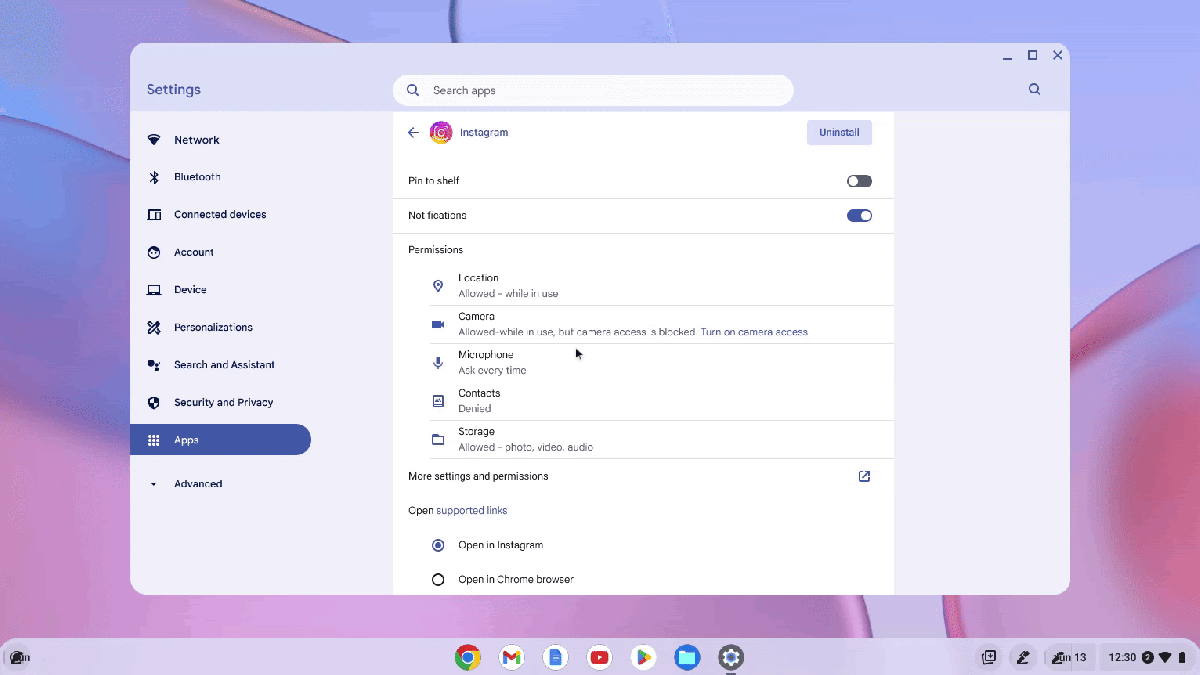1200x675 pixels.
Task: Click the back arrow next to Instagram
Action: pyautogui.click(x=413, y=132)
